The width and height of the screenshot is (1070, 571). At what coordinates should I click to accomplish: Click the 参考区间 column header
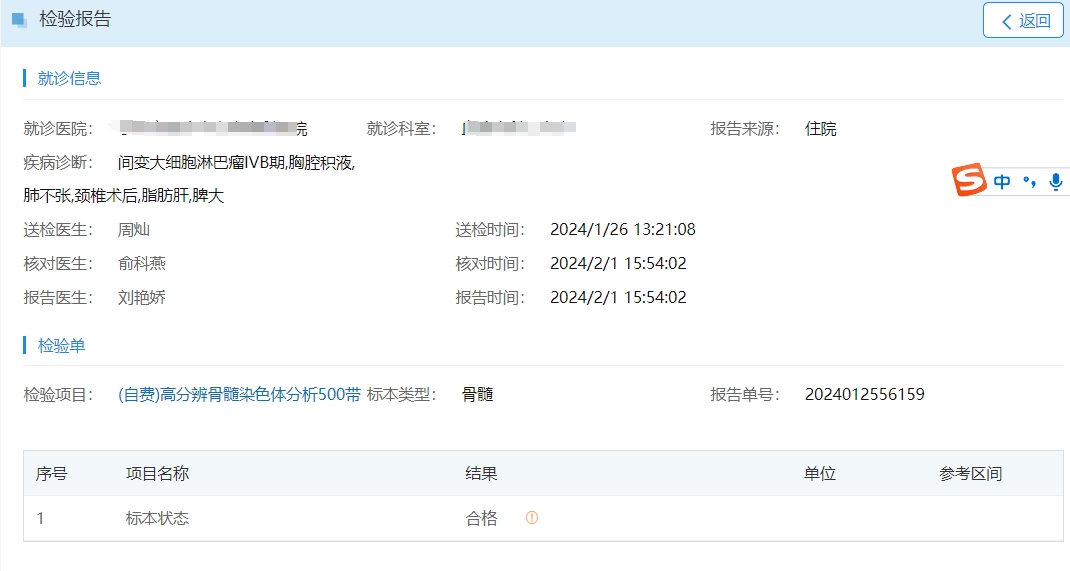[970, 473]
